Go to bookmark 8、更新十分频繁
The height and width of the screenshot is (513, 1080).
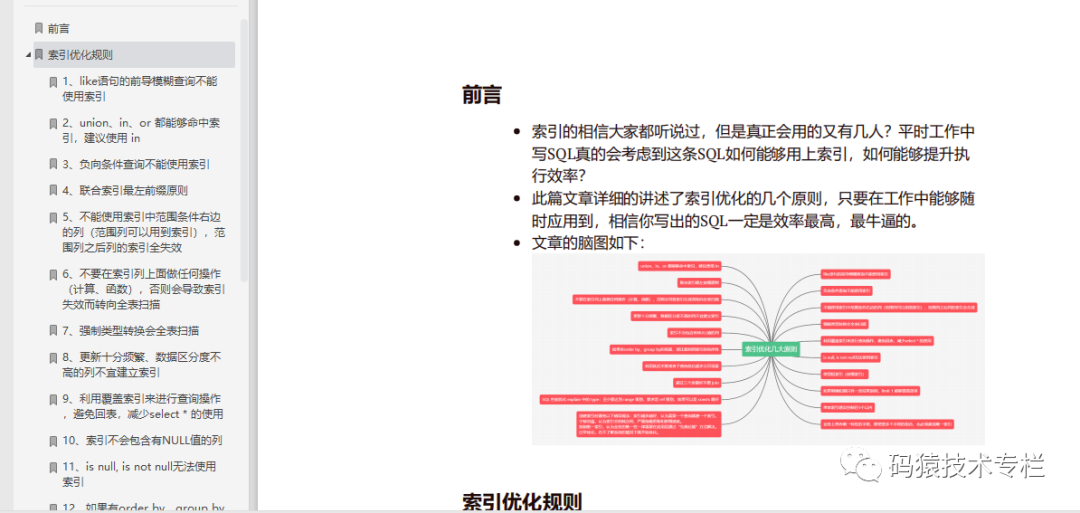(141, 365)
